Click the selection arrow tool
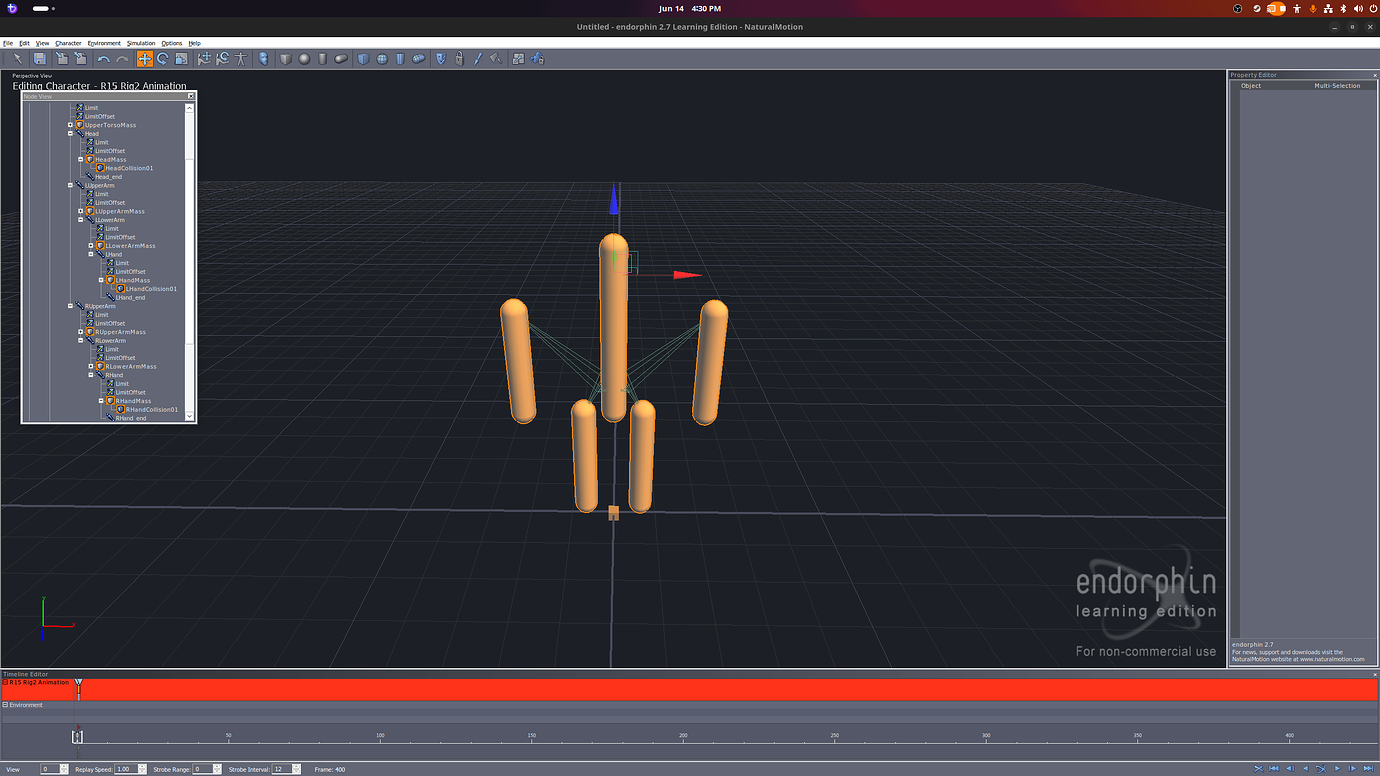This screenshot has height=776, width=1380. pyautogui.click(x=17, y=59)
